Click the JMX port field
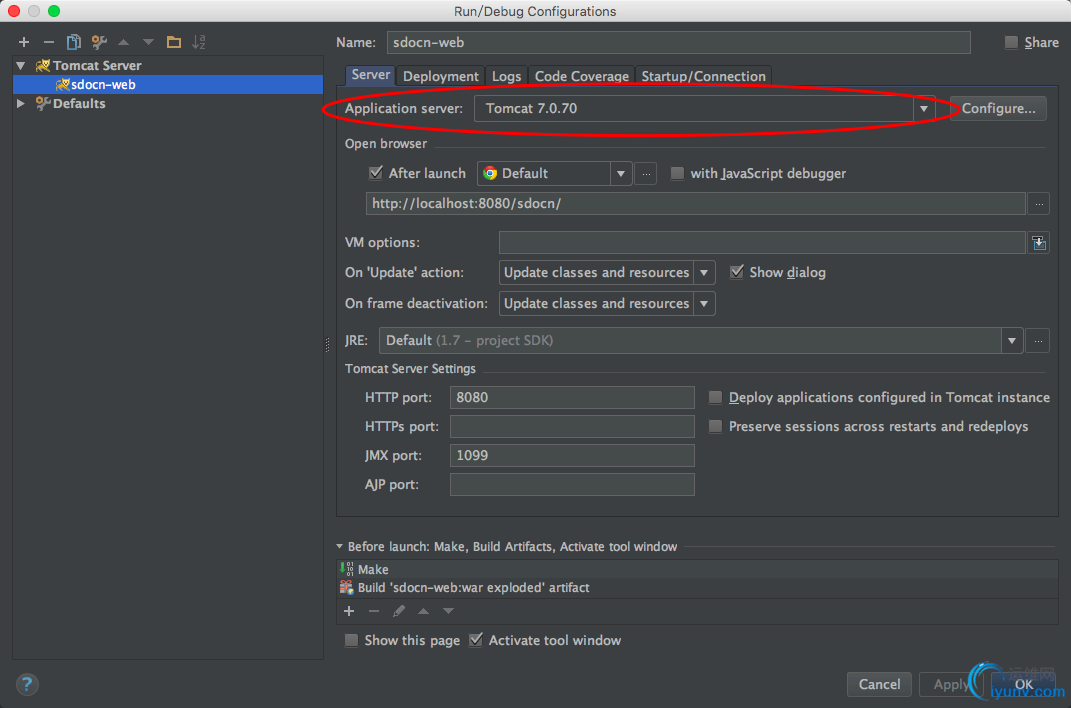 pyautogui.click(x=572, y=455)
